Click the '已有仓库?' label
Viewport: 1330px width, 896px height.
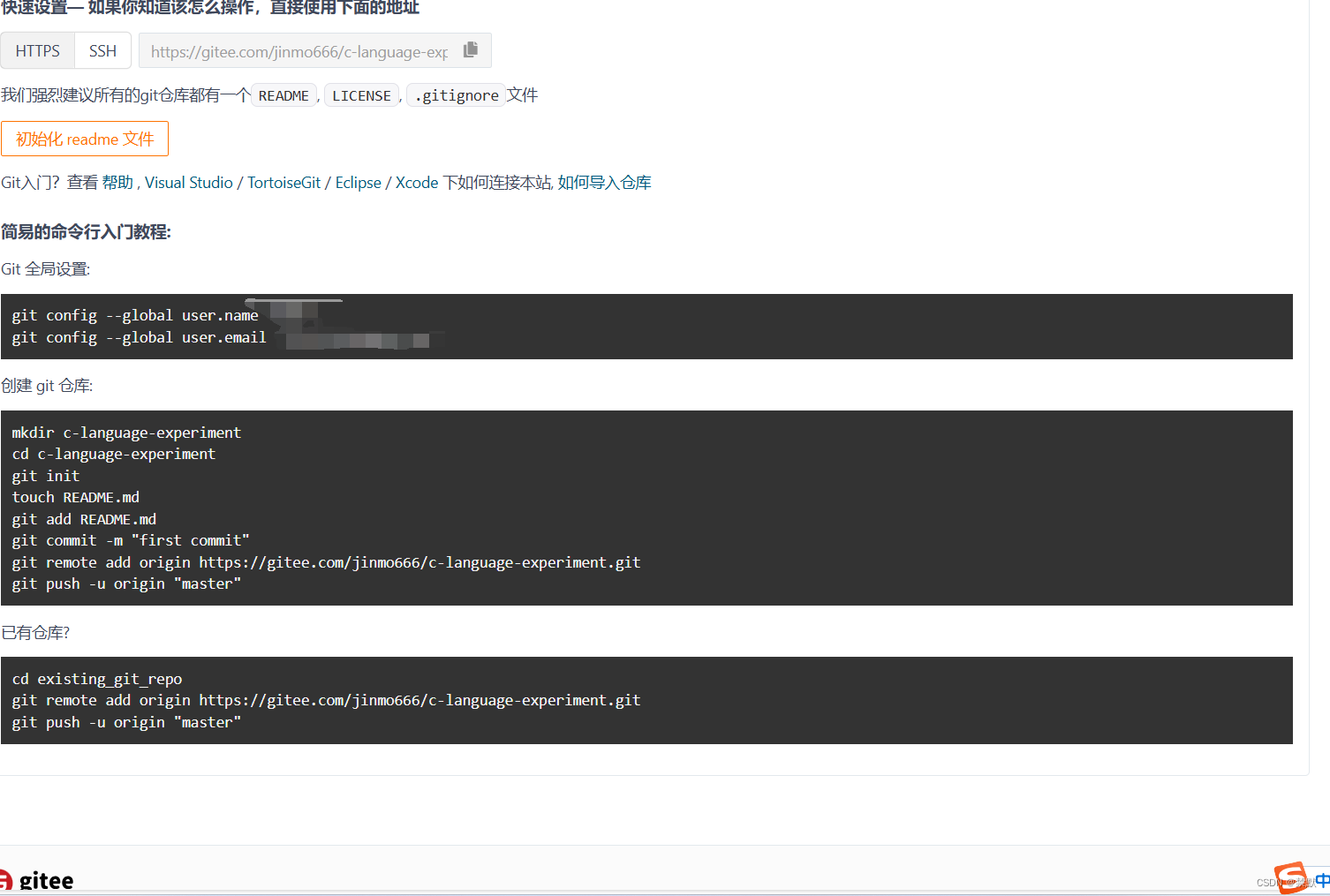(35, 633)
